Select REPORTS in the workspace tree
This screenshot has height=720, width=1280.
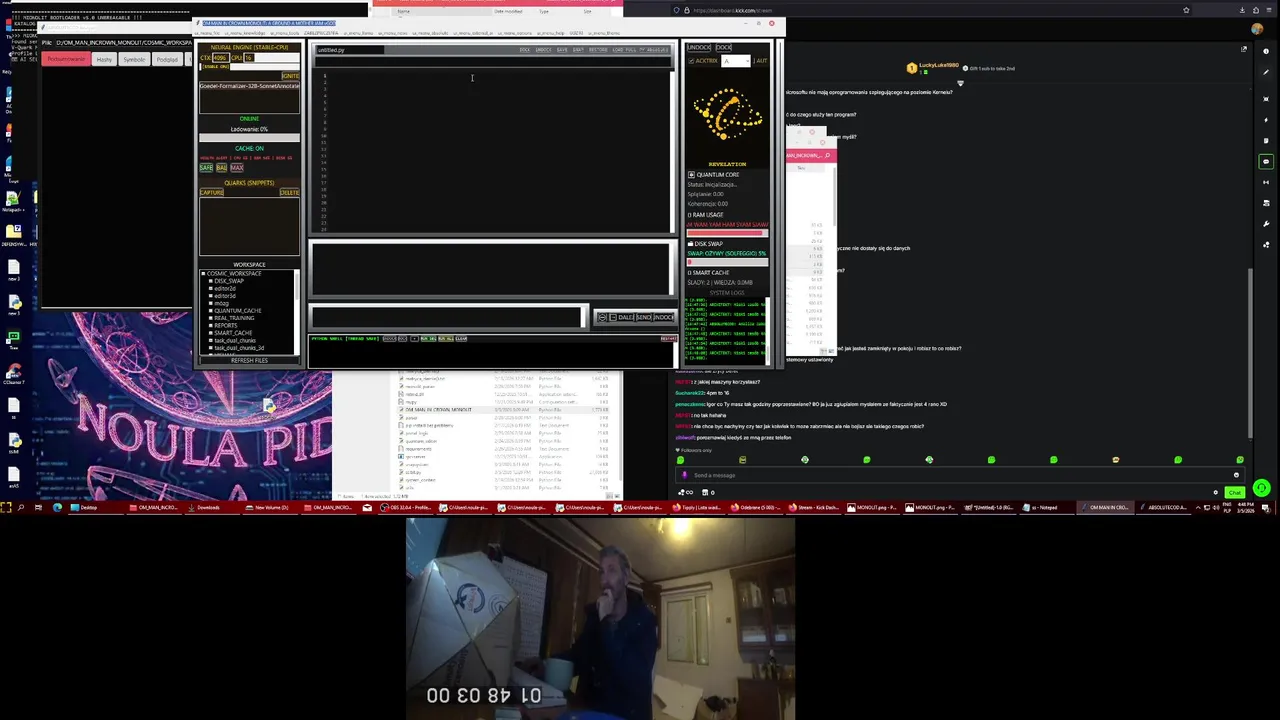[226, 326]
